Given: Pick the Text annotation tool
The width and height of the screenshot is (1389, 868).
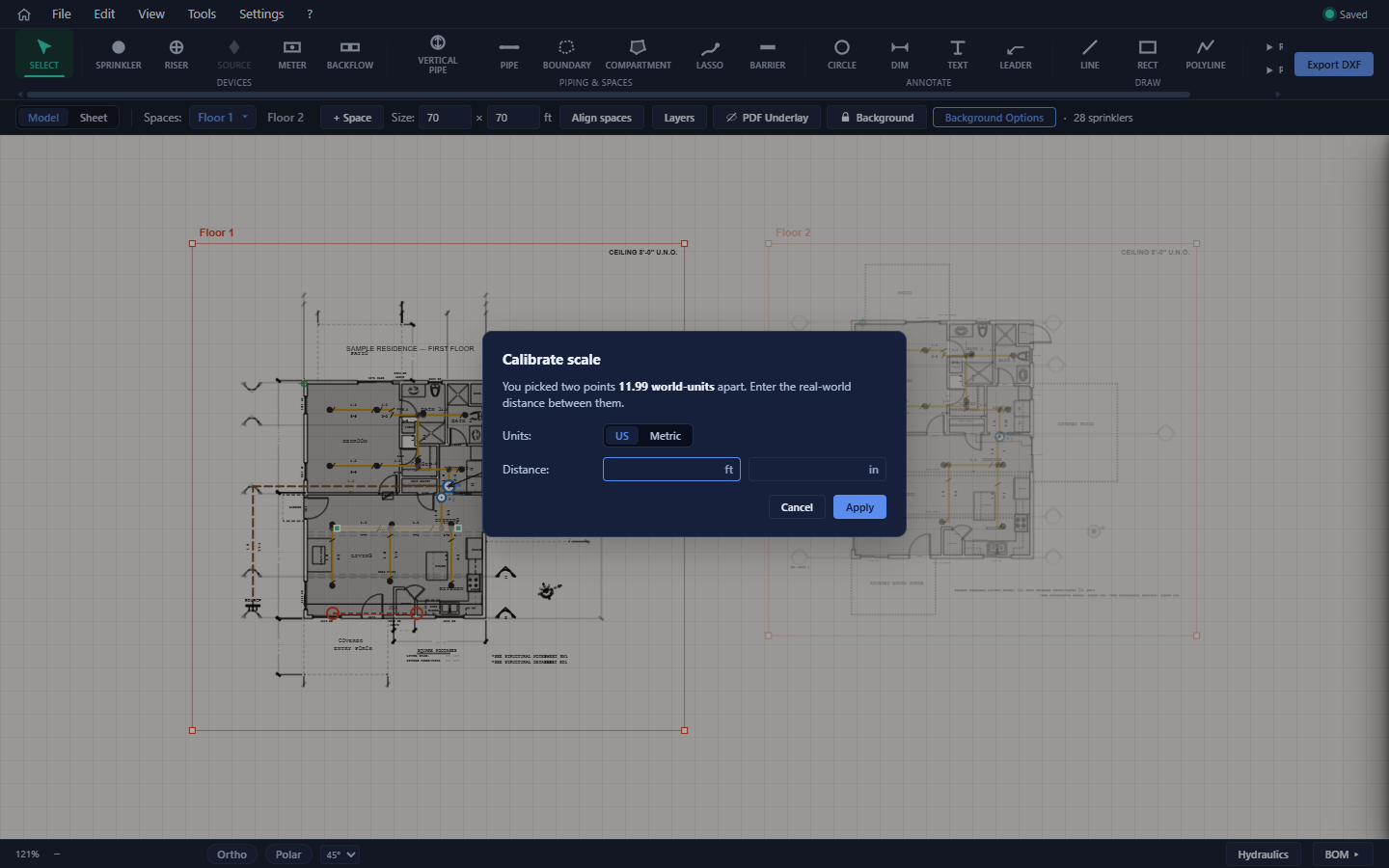Looking at the screenshot, I should click(x=958, y=54).
